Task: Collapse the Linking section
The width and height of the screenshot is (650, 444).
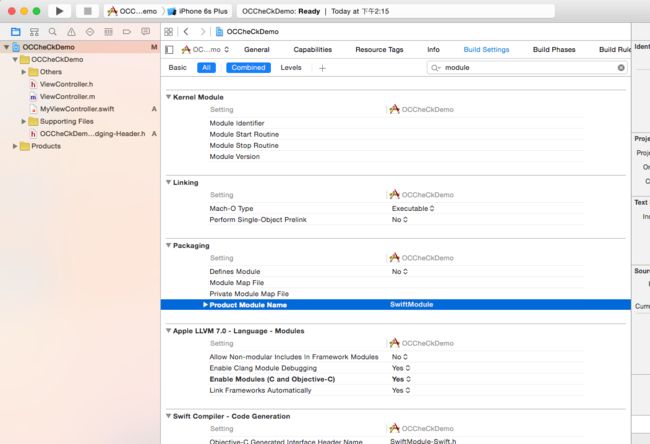Action: coord(169,182)
